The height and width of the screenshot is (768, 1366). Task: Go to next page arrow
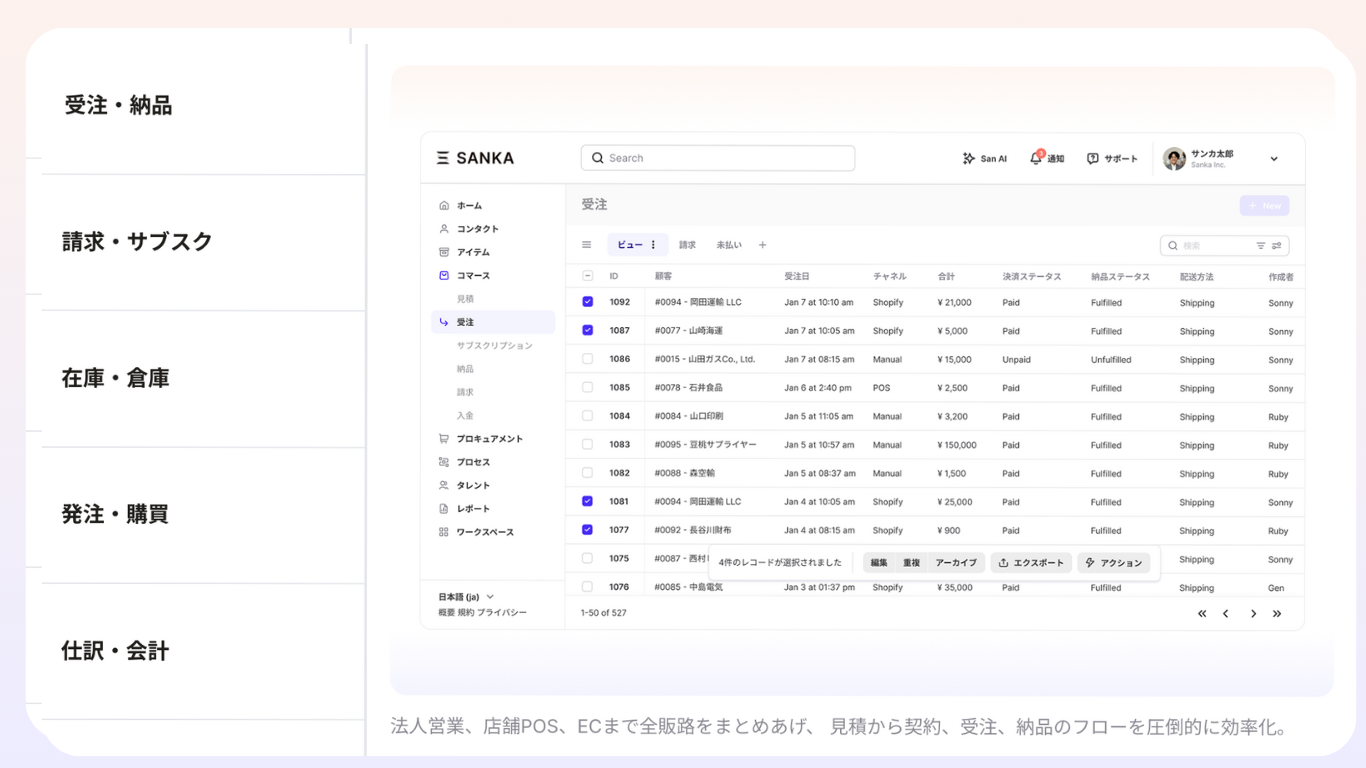1253,614
